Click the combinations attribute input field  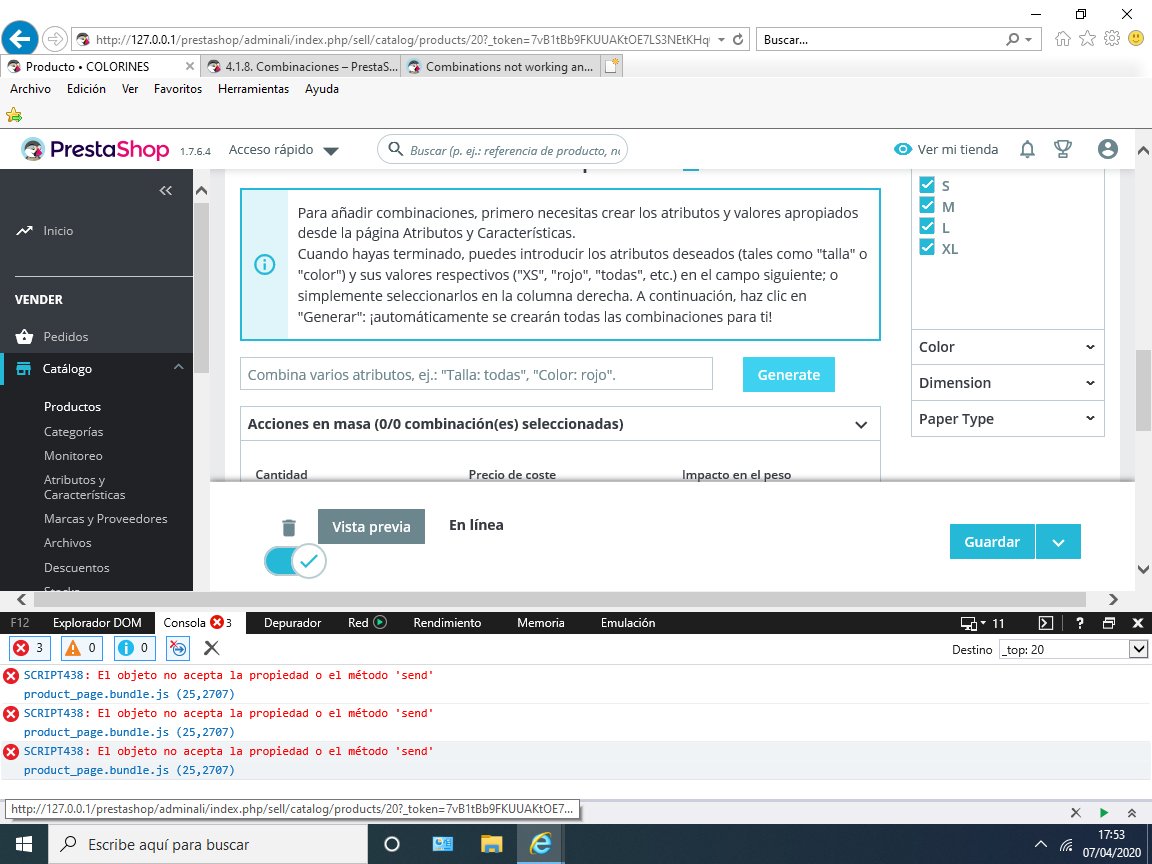point(476,375)
